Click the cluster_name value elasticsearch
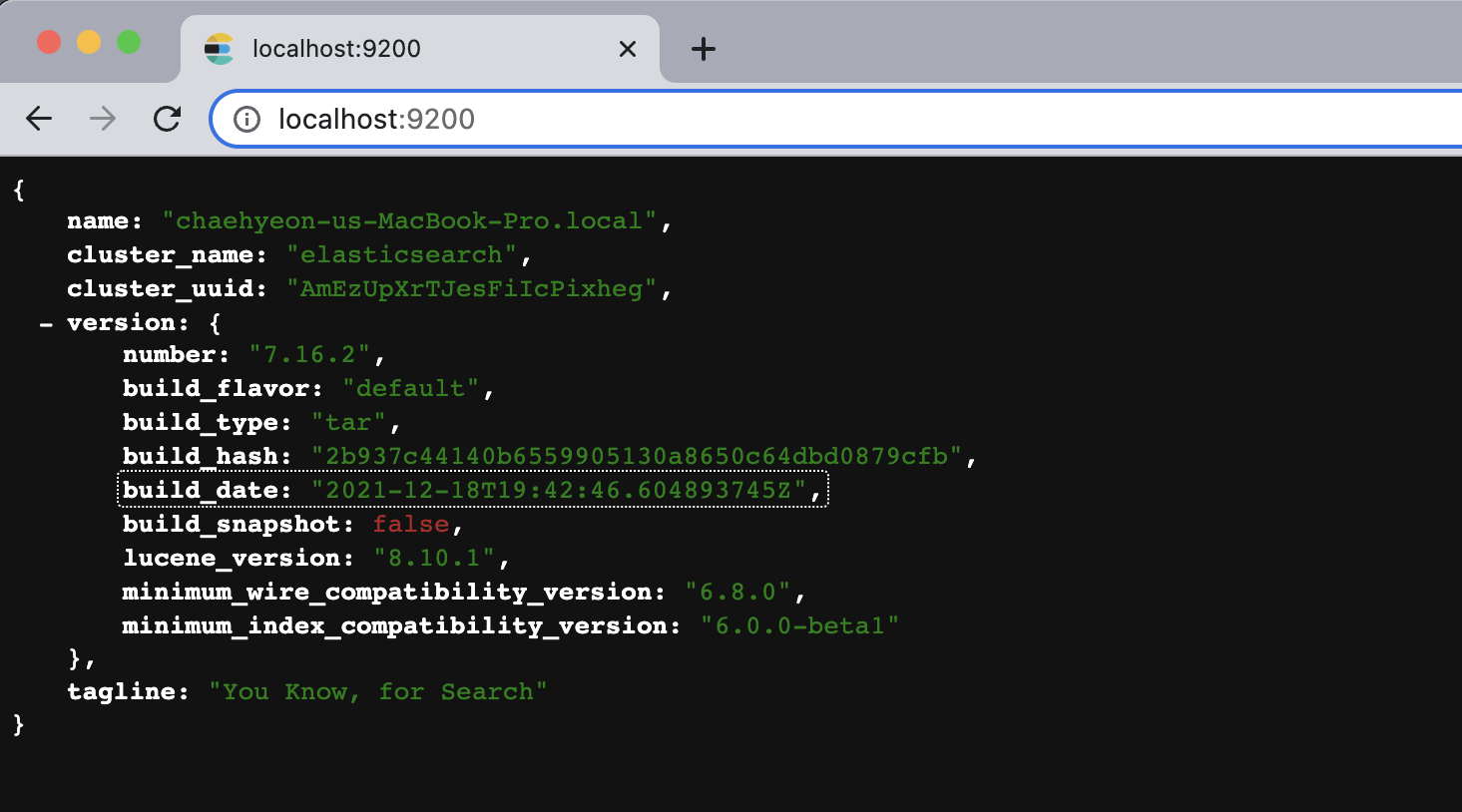Image resolution: width=1462 pixels, height=812 pixels. [401, 254]
